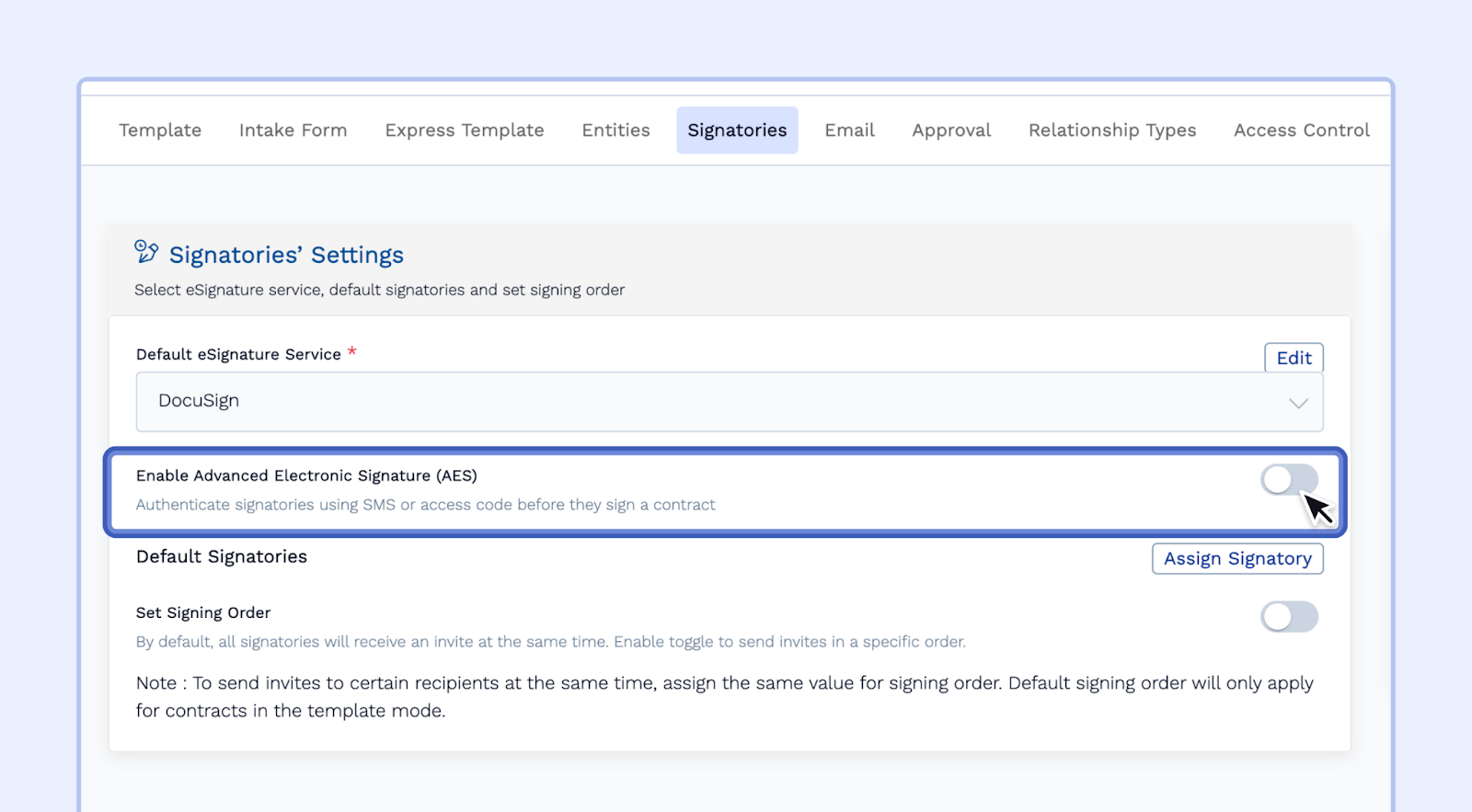
Task: View the Relationship Types tab
Action: point(1112,131)
